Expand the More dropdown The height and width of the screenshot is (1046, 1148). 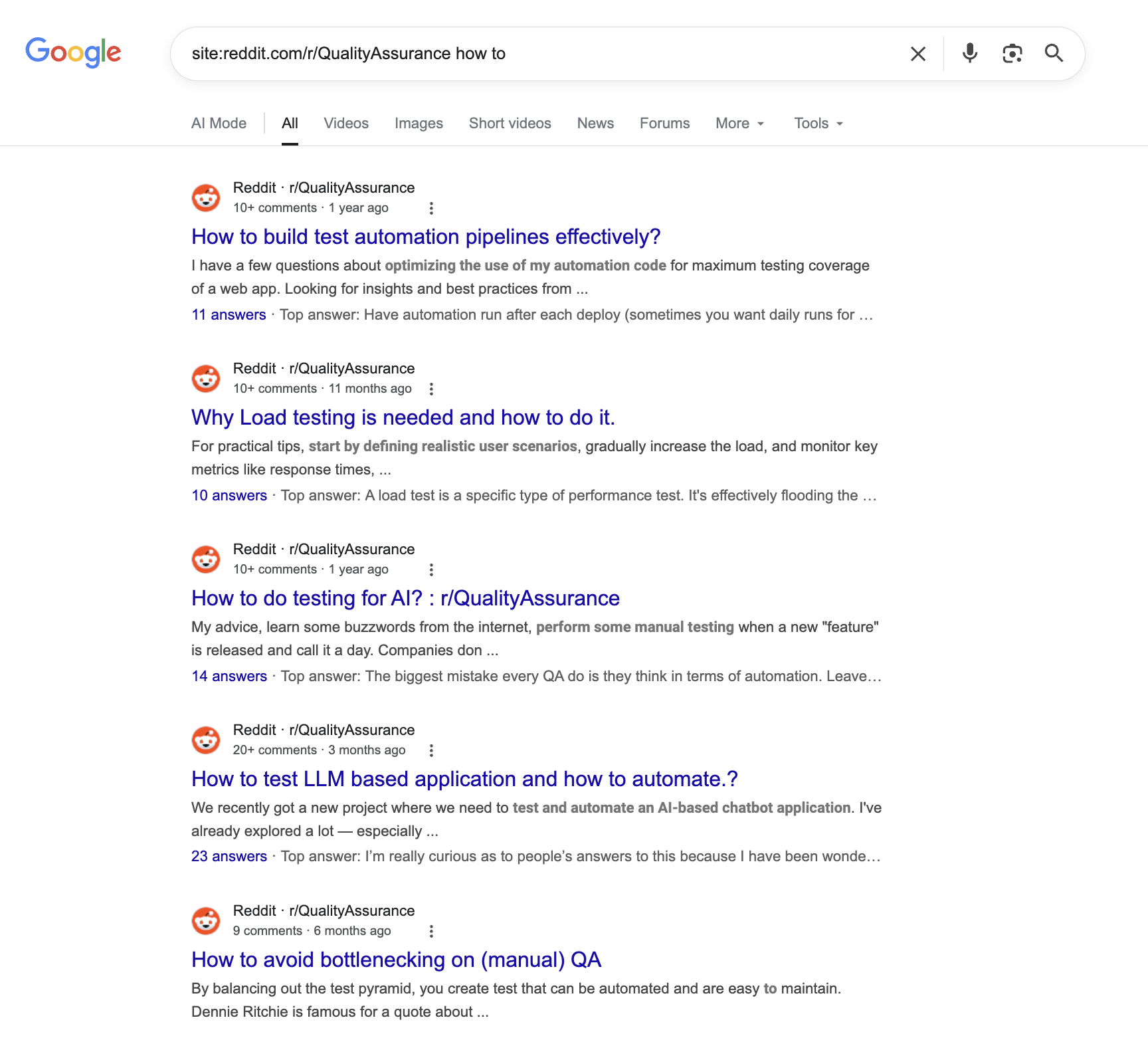point(739,124)
